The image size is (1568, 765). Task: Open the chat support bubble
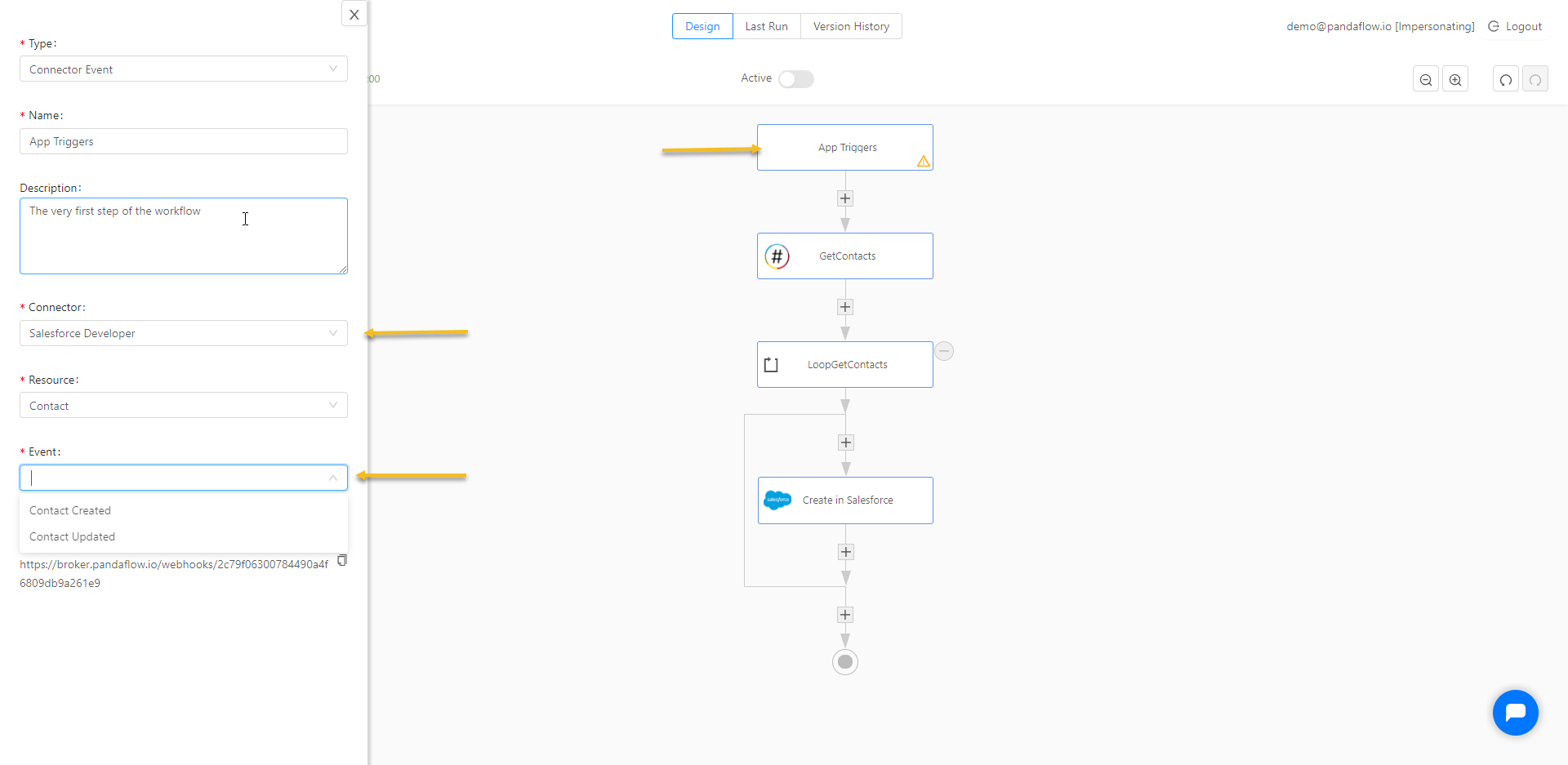(x=1515, y=713)
